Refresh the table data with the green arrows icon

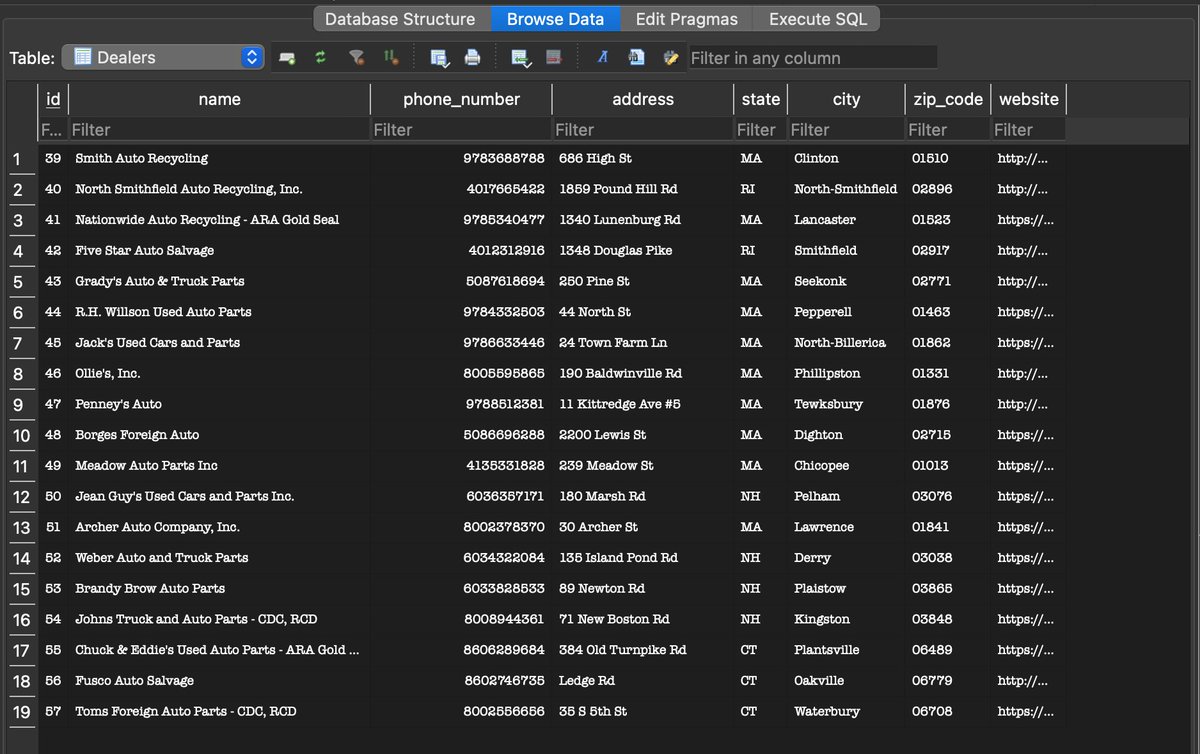pos(320,58)
